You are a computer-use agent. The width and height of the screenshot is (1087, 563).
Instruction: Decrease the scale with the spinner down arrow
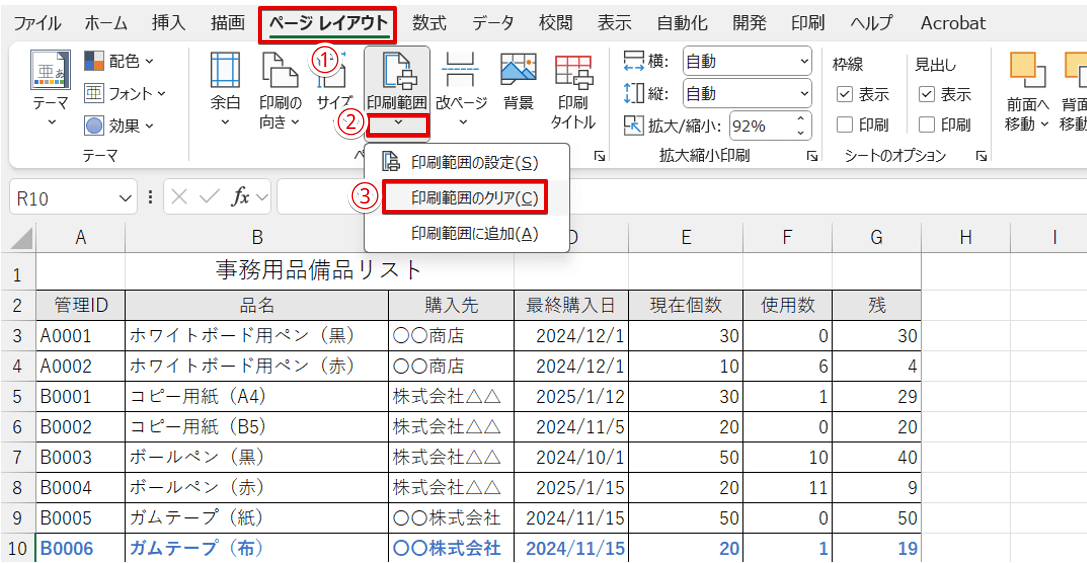point(801,132)
